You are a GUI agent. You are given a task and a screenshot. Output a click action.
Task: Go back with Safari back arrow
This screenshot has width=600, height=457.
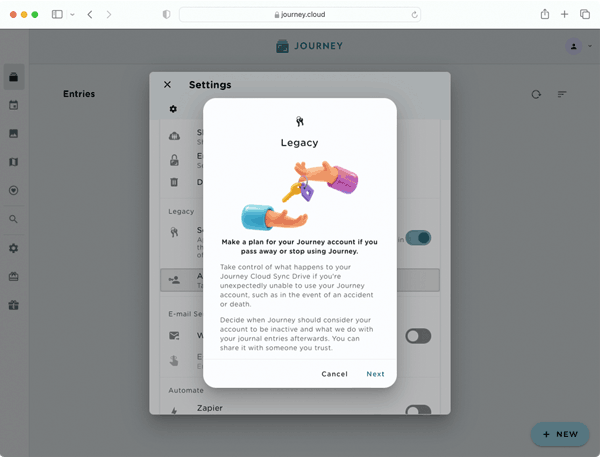90,15
